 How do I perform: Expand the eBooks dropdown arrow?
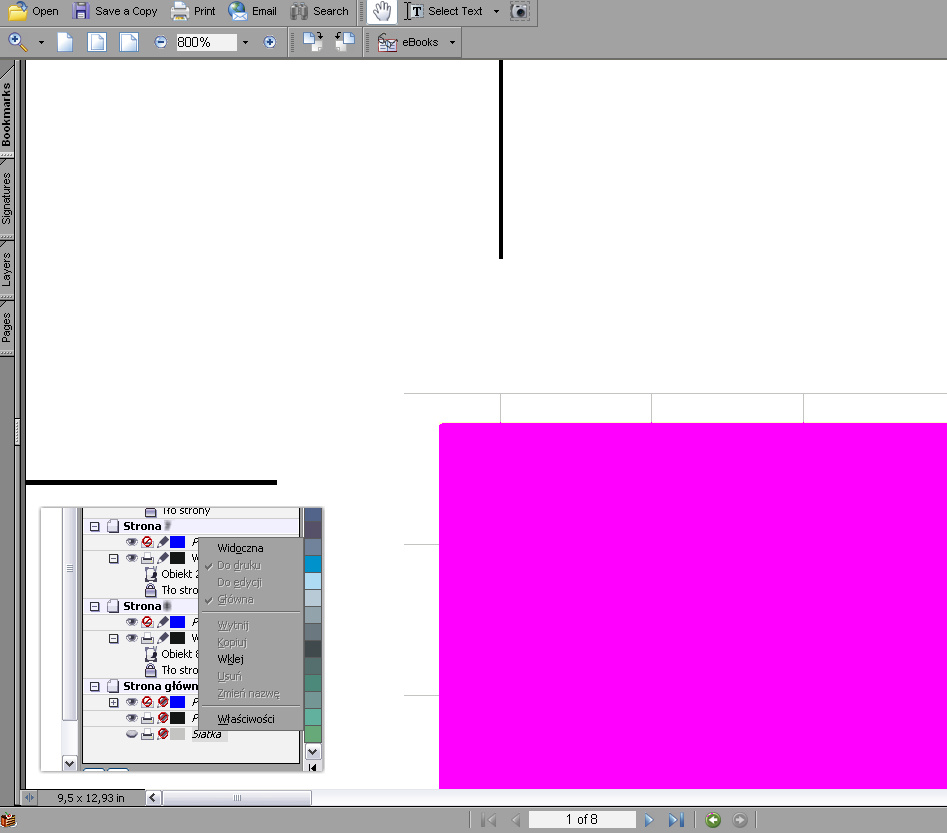pyautogui.click(x=452, y=42)
